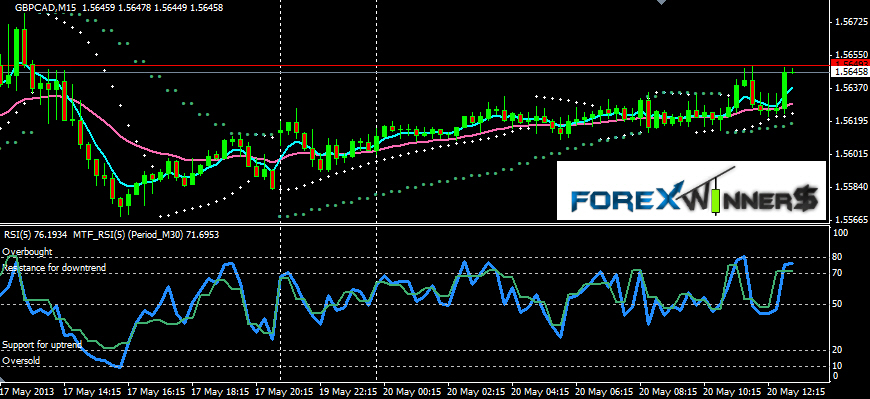The image size is (870, 399).
Task: Select the red horizontal price level line
Action: click(x=415, y=65)
